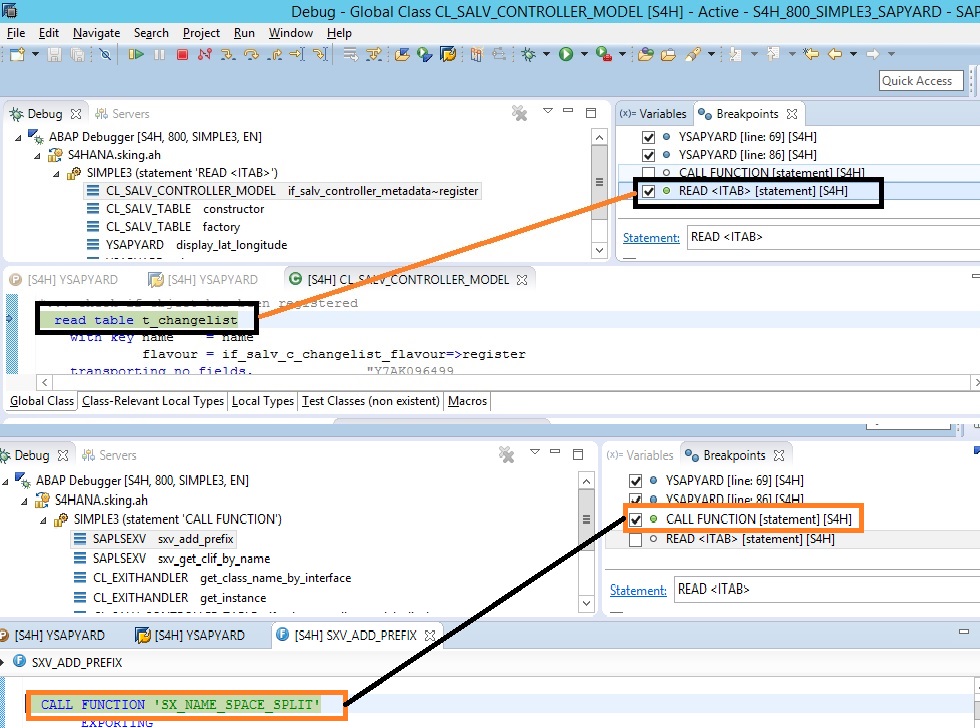Enable the READ ITAB breakpoint in bottom panel
Image resolution: width=980 pixels, height=728 pixels.
(635, 539)
